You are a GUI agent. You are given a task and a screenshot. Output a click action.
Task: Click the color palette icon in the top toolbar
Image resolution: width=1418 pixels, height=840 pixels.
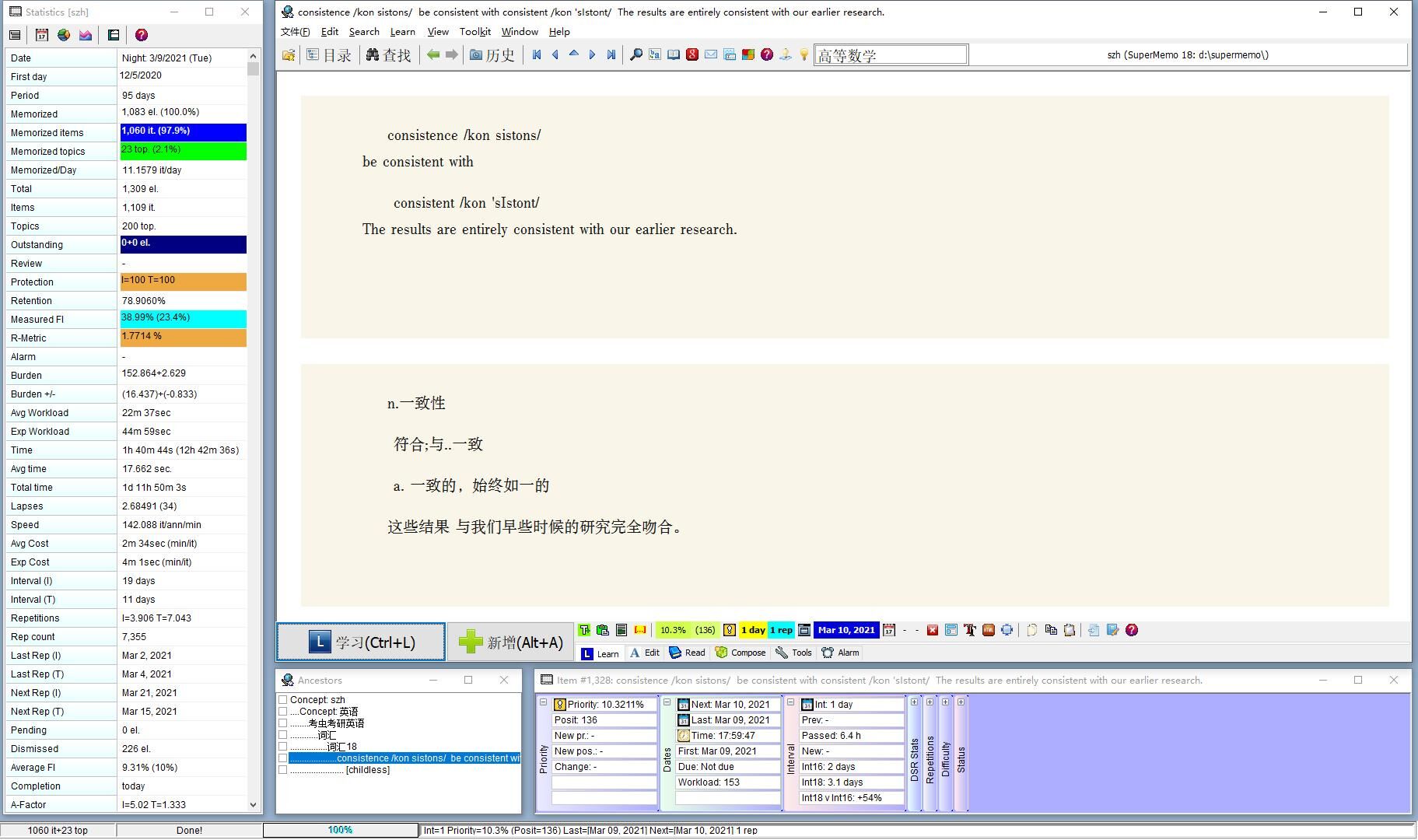point(748,54)
